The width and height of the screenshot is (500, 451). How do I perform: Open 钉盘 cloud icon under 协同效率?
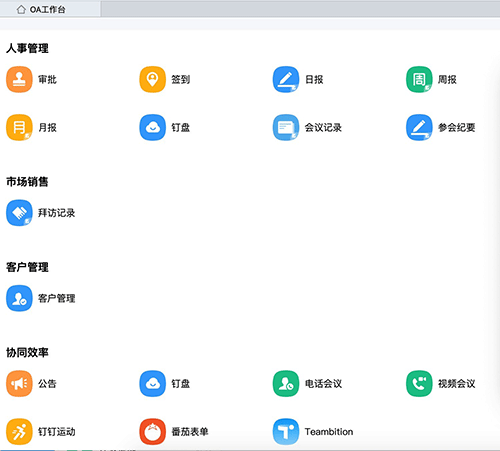coord(153,383)
